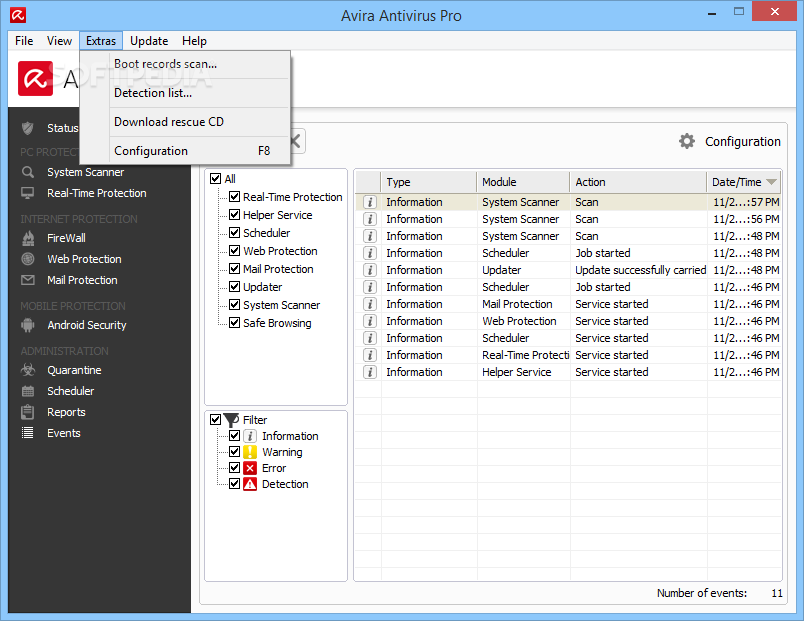Screen dimensions: 804x621
Task: Go to the System Scanner section
Action: point(86,172)
